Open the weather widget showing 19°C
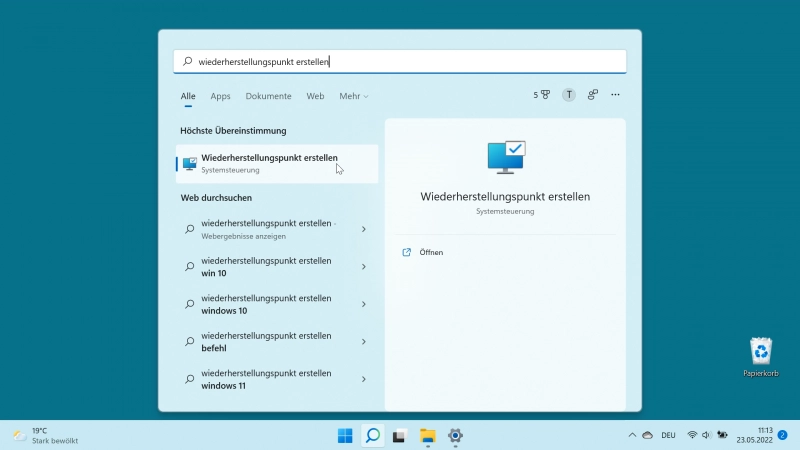Image resolution: width=800 pixels, height=450 pixels. [45, 436]
